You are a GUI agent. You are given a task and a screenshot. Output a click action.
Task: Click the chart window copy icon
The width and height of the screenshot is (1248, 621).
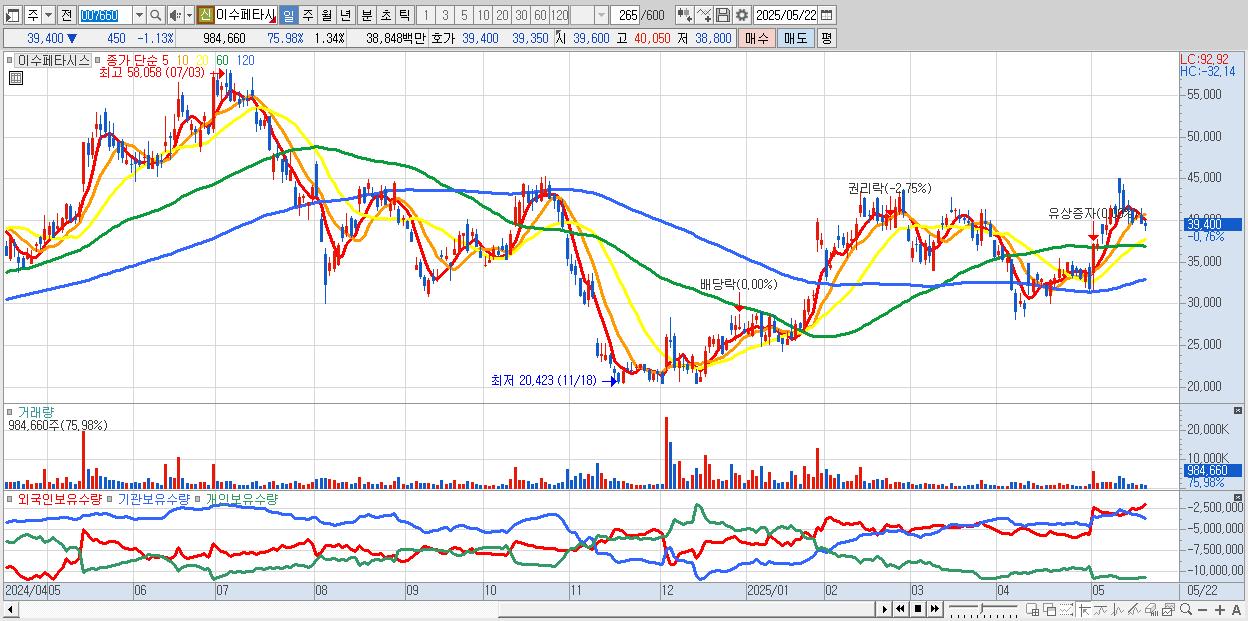1168,610
